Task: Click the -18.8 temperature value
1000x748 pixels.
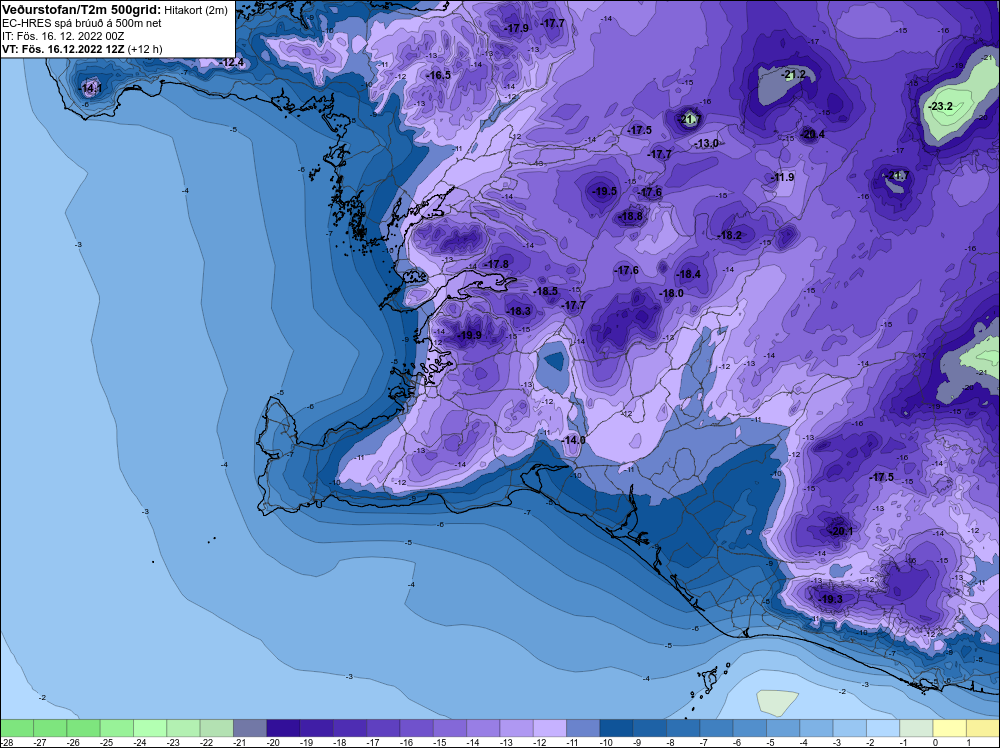Action: [631, 216]
